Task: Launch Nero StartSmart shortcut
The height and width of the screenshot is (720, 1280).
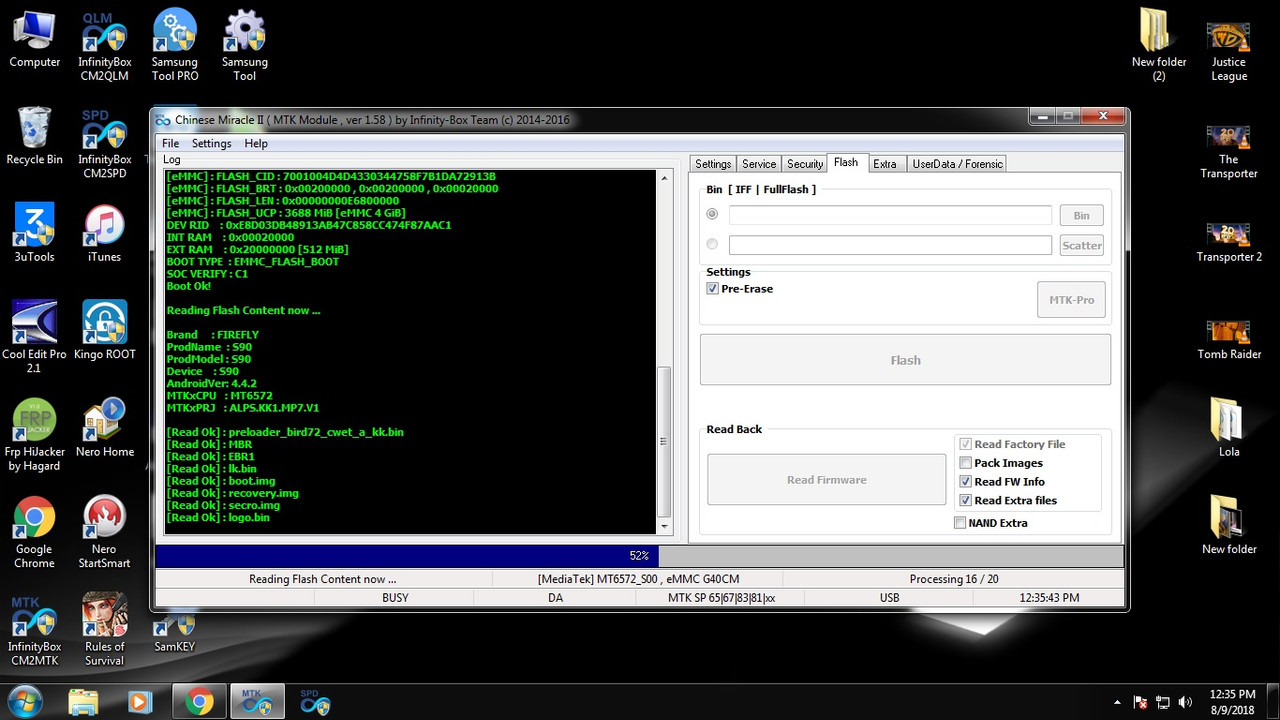Action: point(105,532)
